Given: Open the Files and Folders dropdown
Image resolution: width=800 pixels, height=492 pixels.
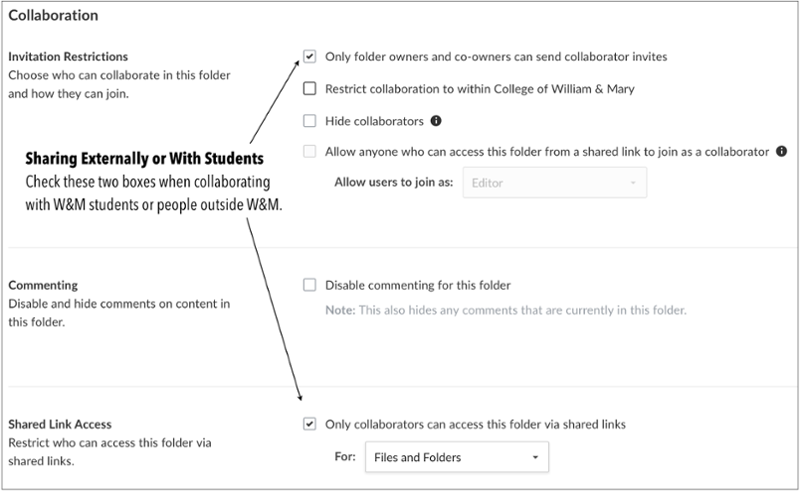Looking at the screenshot, I should (457, 458).
